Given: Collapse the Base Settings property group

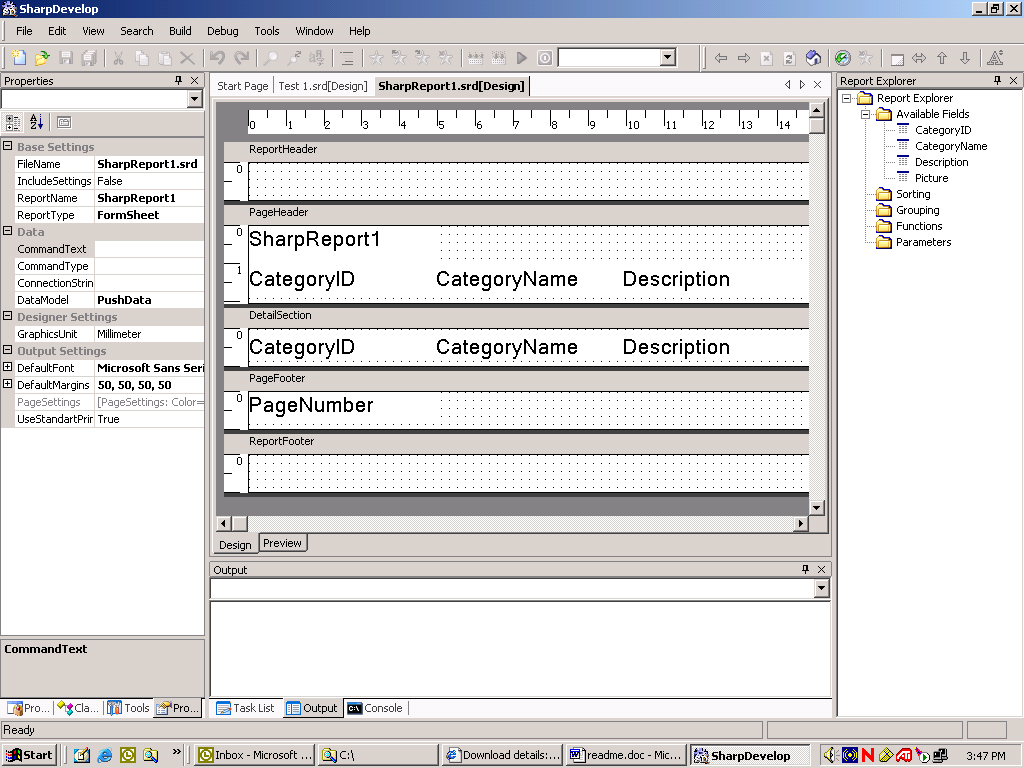Looking at the screenshot, I should (x=8, y=147).
